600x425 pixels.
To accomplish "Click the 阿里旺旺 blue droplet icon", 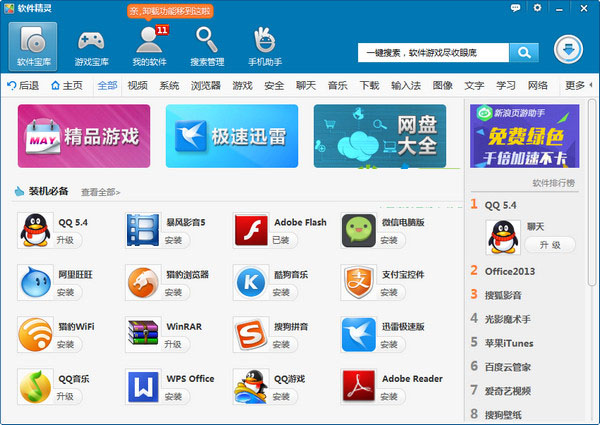I will click(35, 282).
